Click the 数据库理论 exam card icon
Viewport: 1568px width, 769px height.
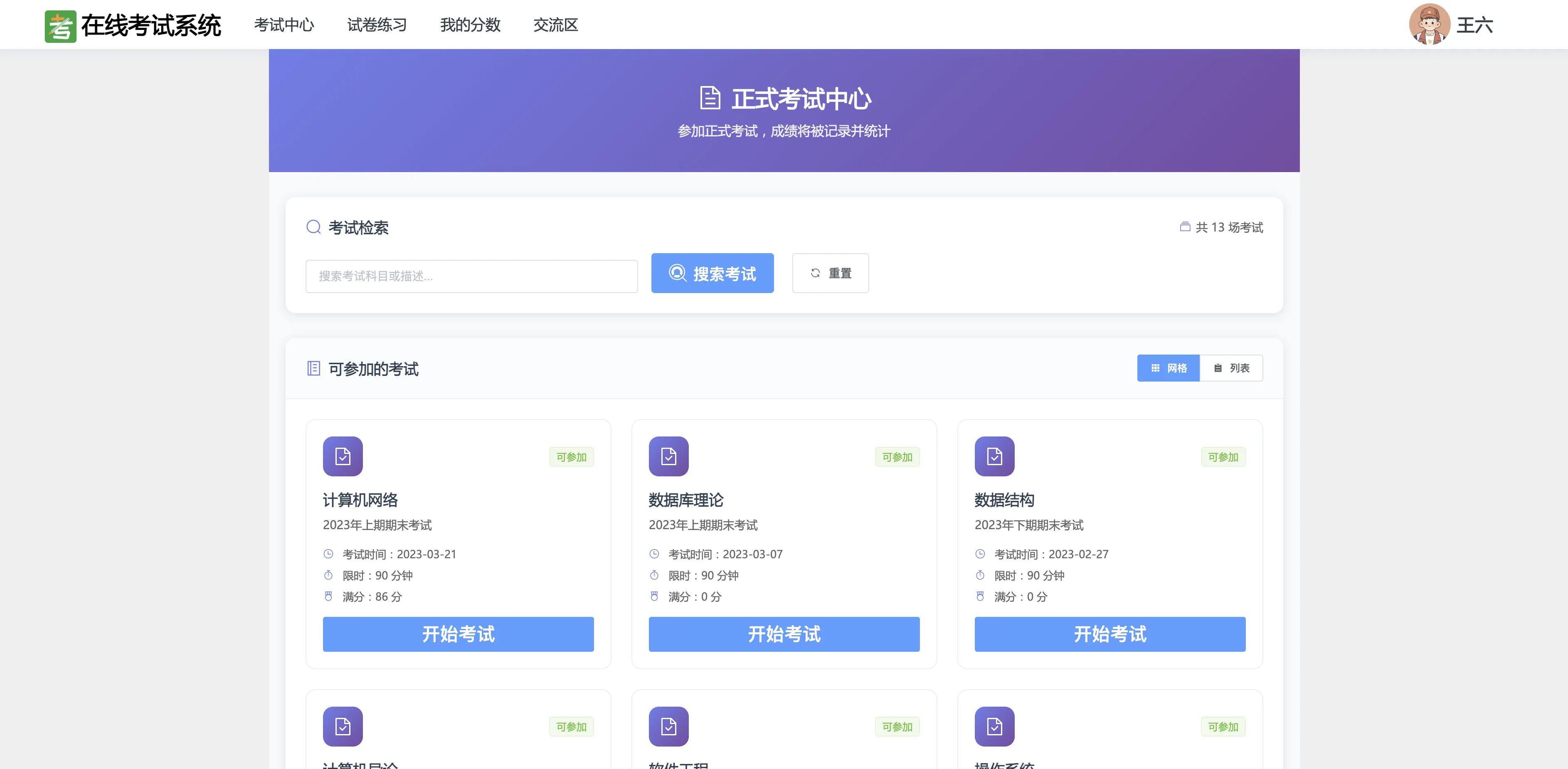click(668, 456)
